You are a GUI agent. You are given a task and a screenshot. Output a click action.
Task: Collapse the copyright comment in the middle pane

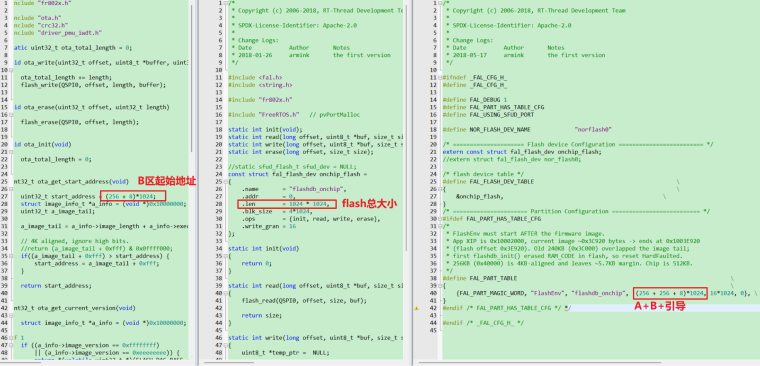coord(225,3)
